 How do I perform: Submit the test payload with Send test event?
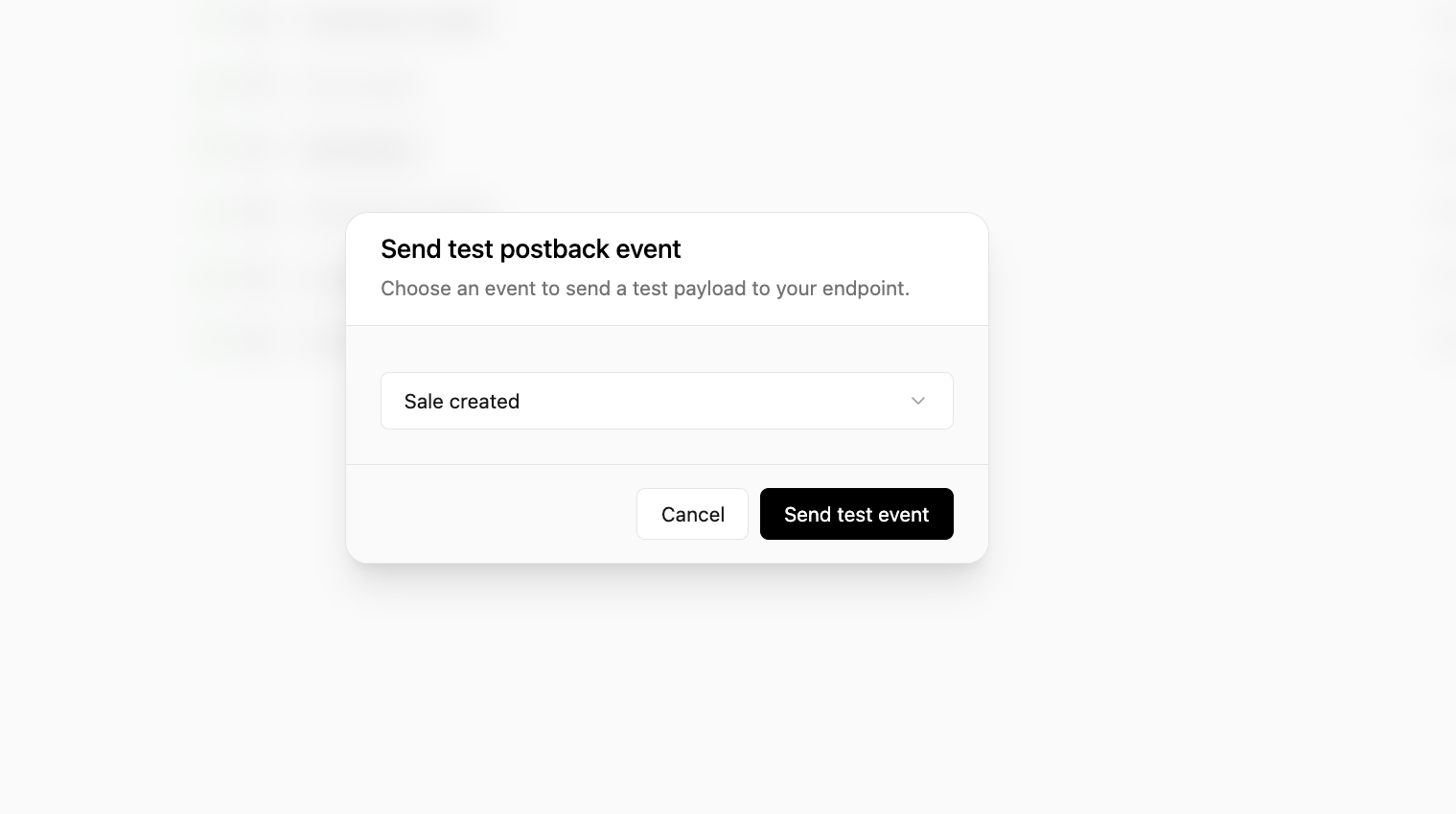coord(856,514)
